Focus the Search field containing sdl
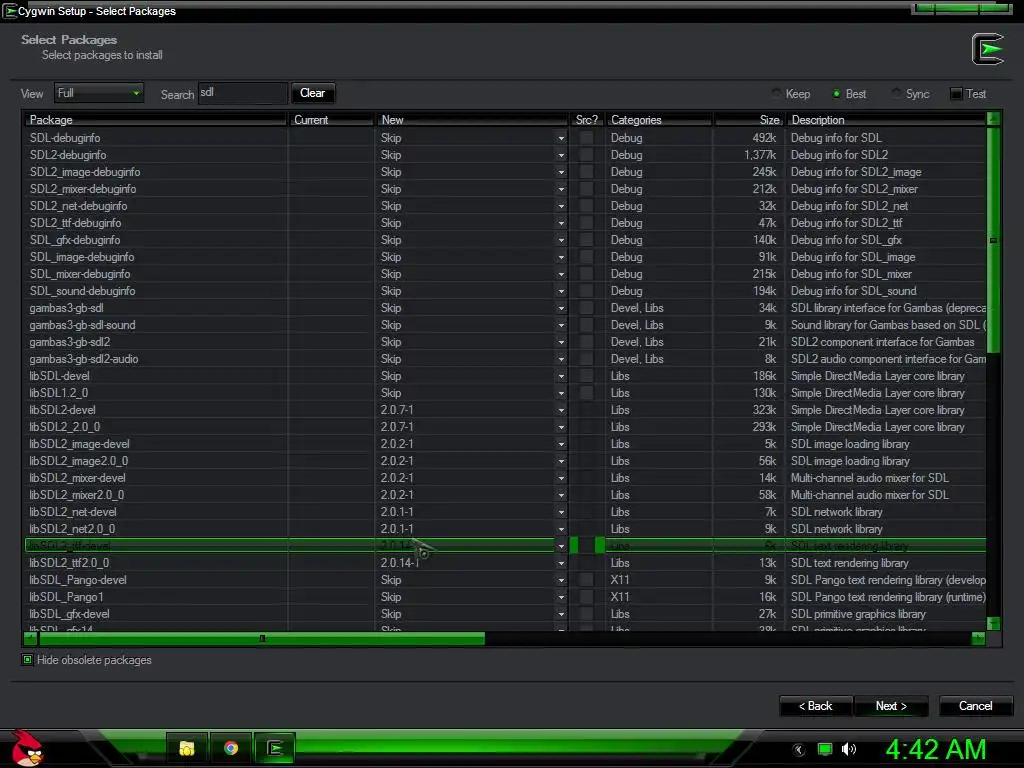Image resolution: width=1024 pixels, height=768 pixels. 242,93
